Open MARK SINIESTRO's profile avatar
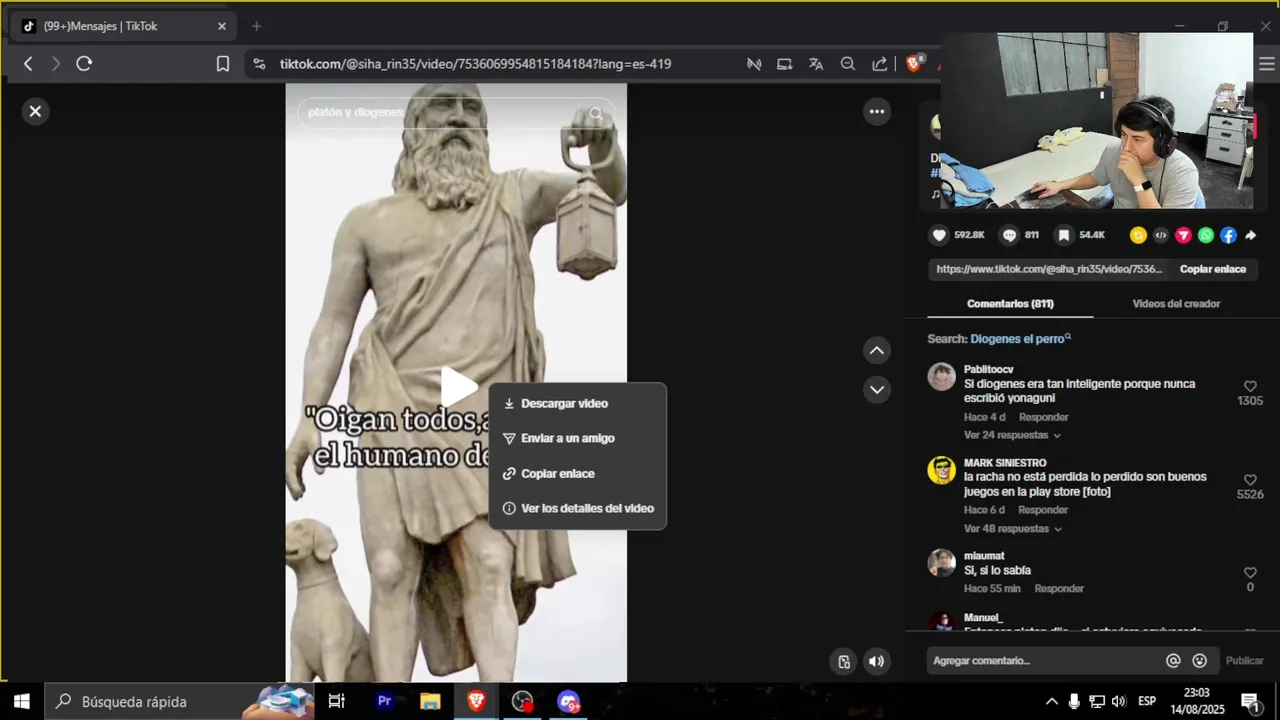This screenshot has height=720, width=1280. click(941, 470)
